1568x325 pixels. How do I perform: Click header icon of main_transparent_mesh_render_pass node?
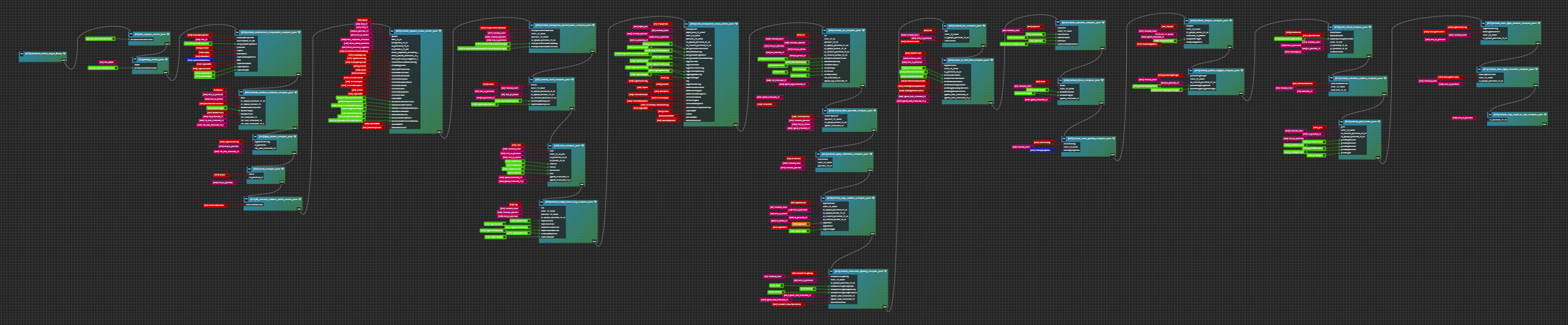click(686, 24)
